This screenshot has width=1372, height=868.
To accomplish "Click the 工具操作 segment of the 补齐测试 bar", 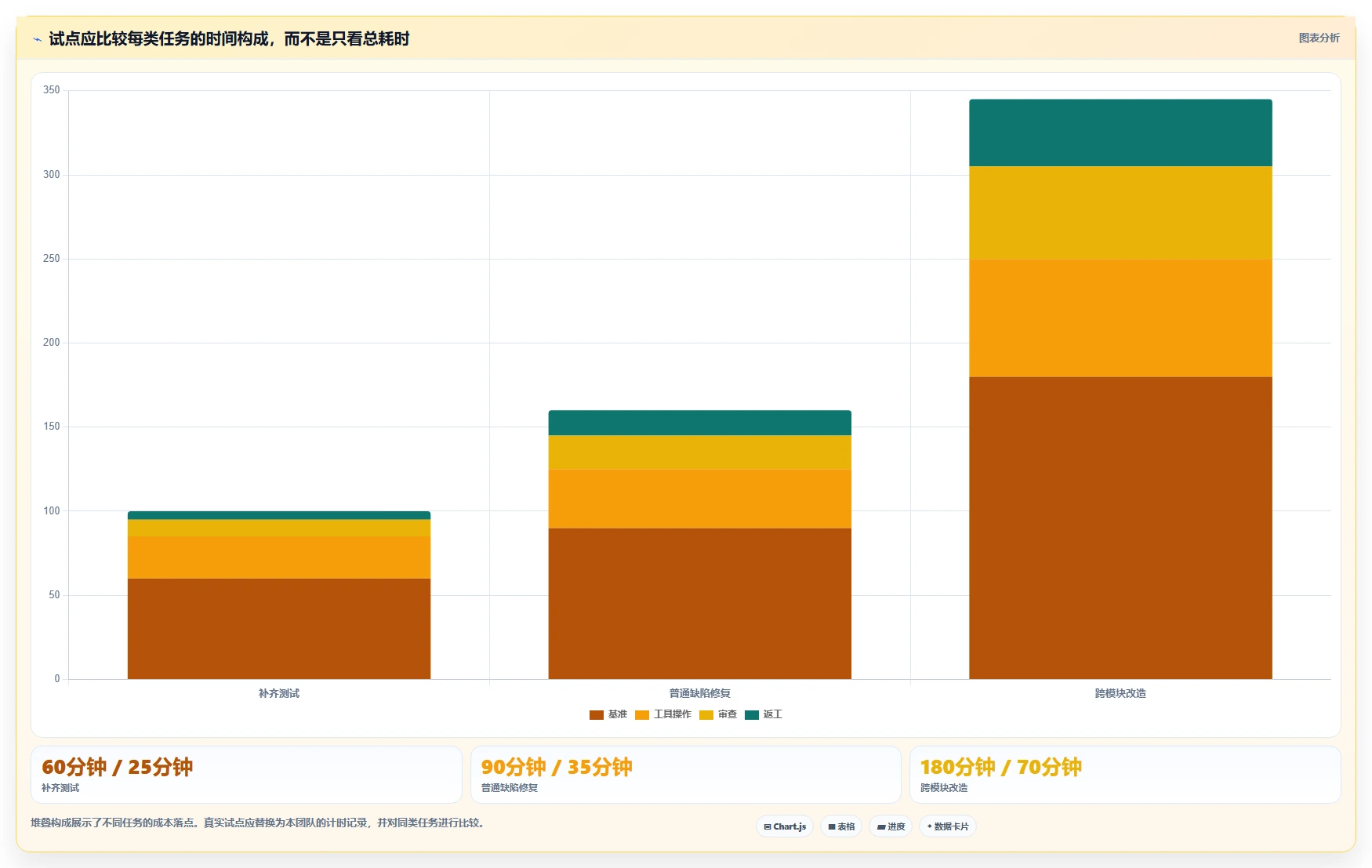I will tap(279, 557).
